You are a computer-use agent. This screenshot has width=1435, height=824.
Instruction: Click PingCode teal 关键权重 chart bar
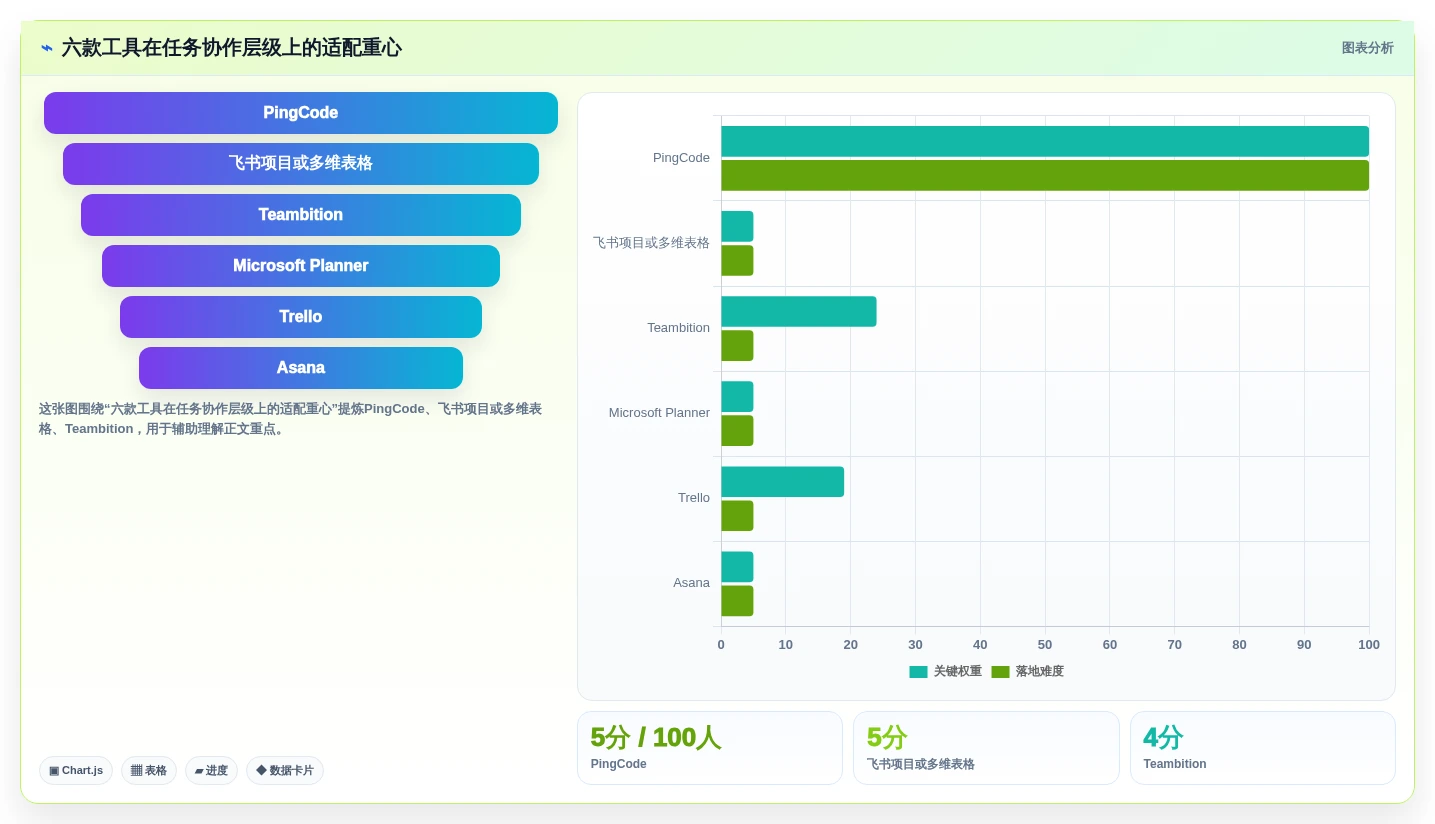tap(1045, 141)
